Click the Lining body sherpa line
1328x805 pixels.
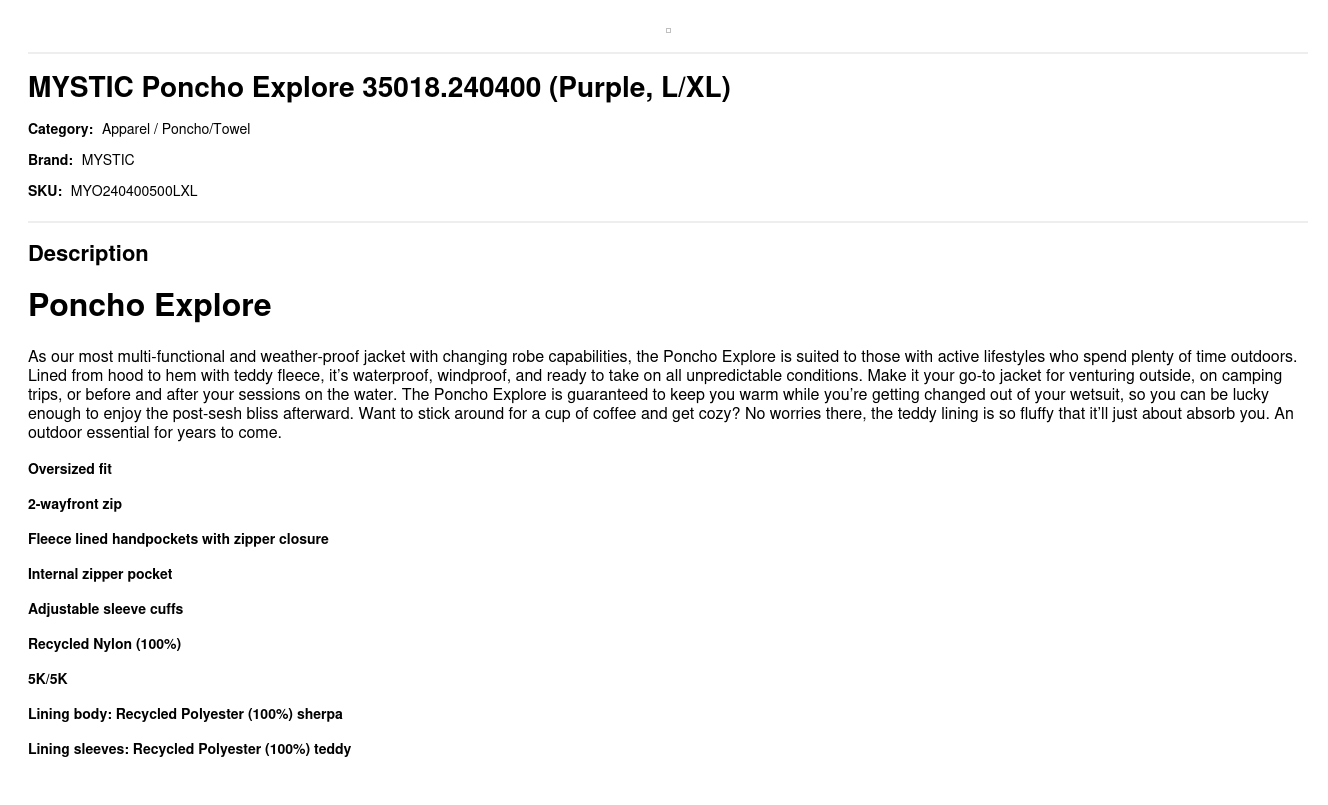(185, 715)
